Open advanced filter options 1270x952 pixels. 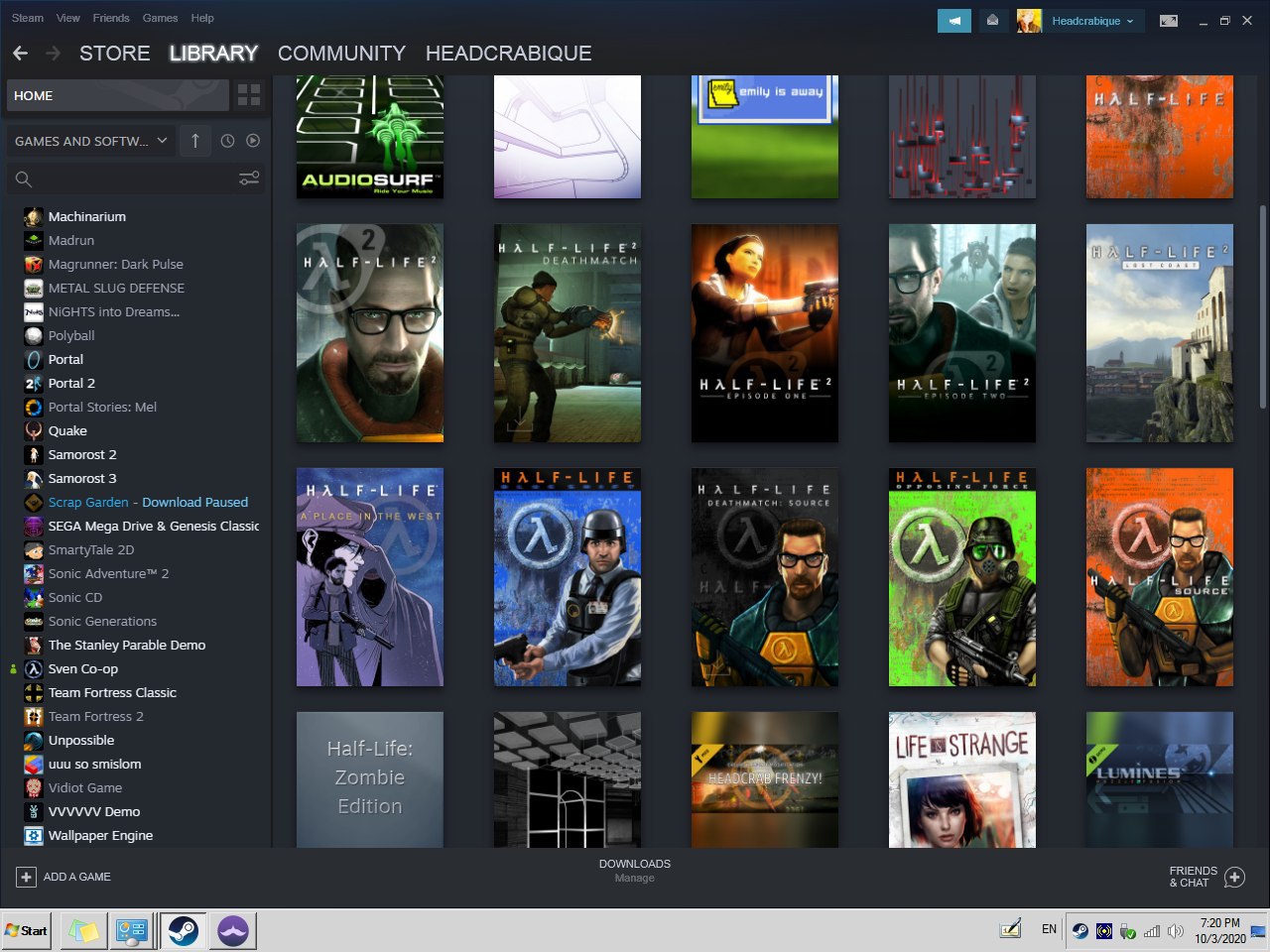point(249,178)
